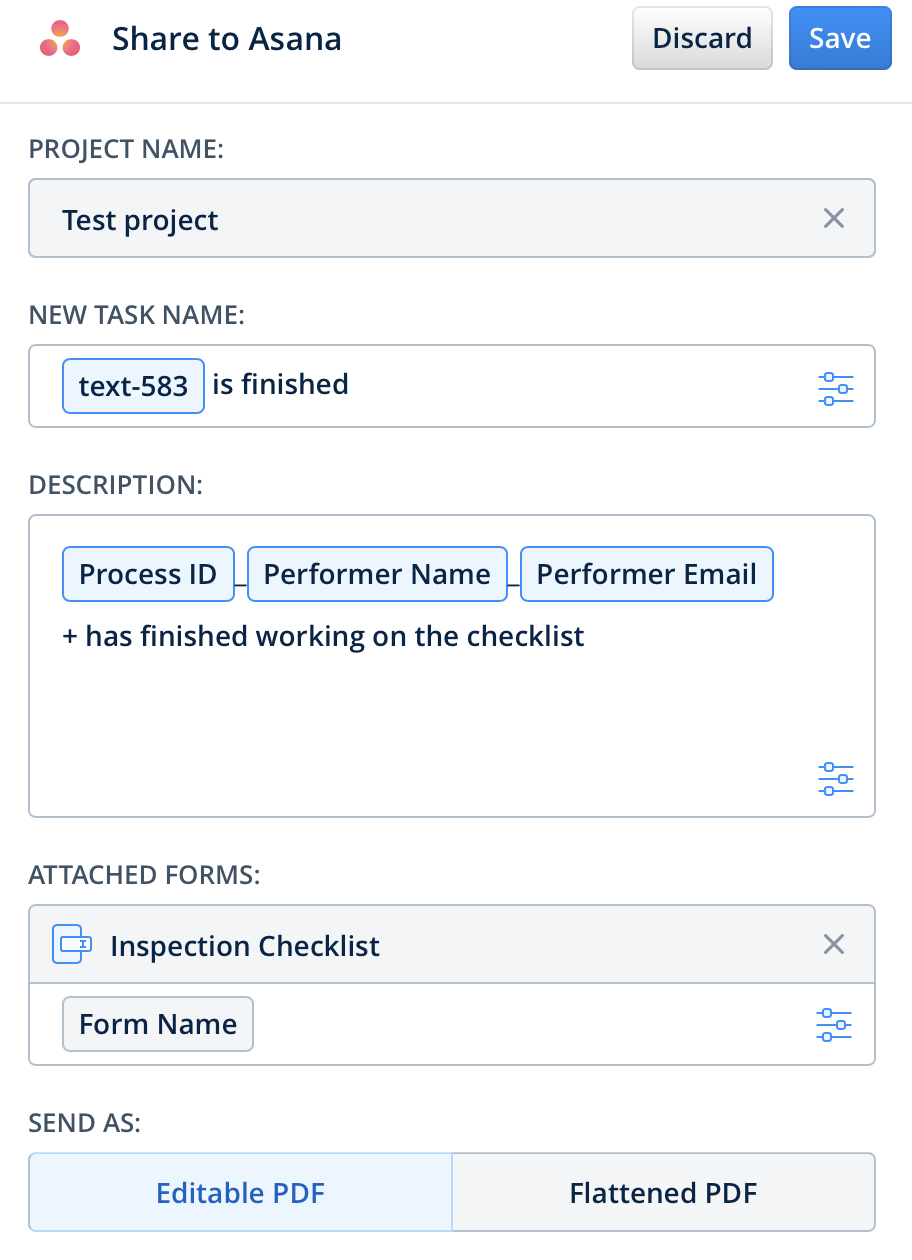Click the Performer Email variable tag

[x=646, y=574]
